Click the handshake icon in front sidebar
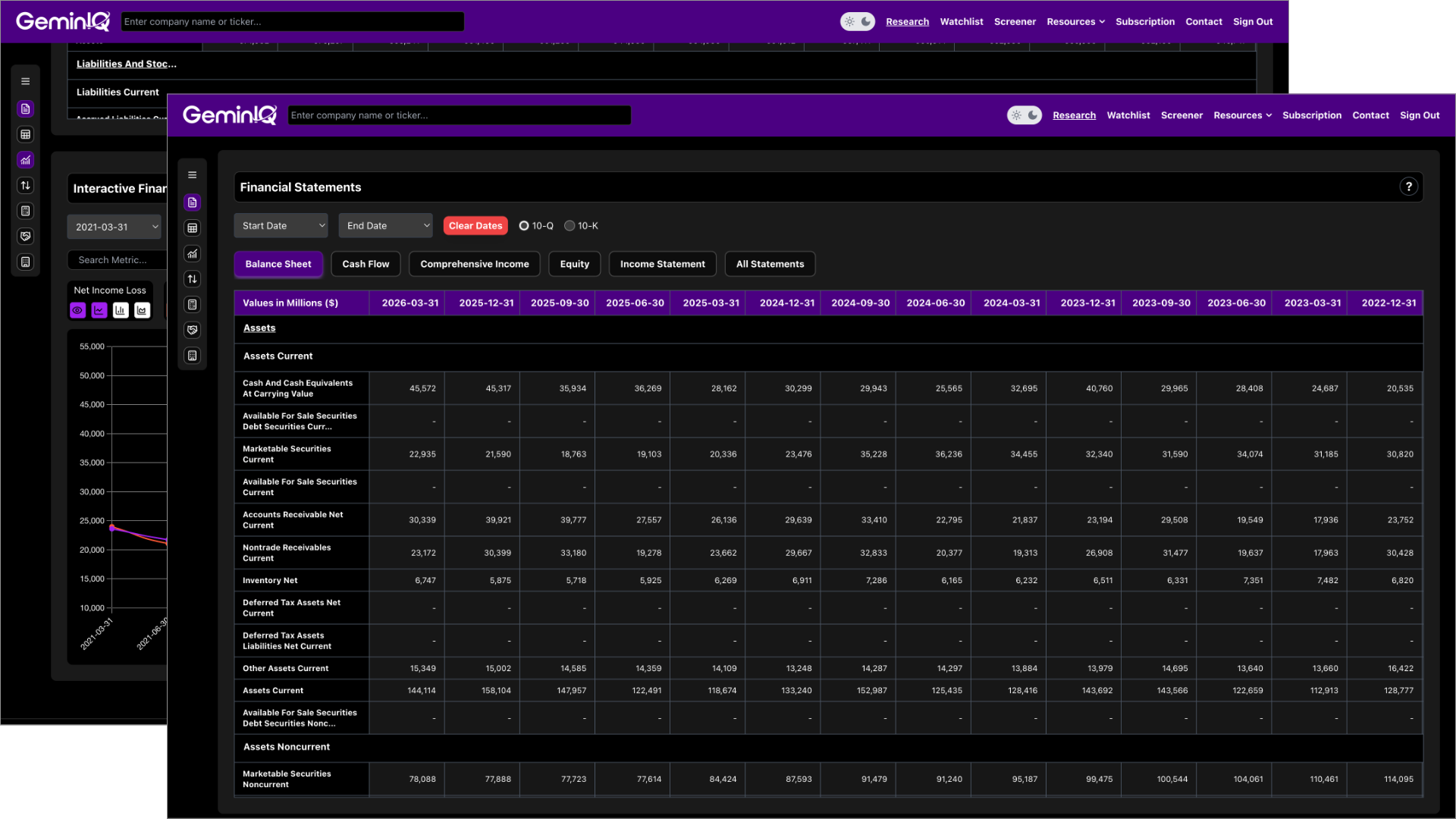 pyautogui.click(x=193, y=330)
